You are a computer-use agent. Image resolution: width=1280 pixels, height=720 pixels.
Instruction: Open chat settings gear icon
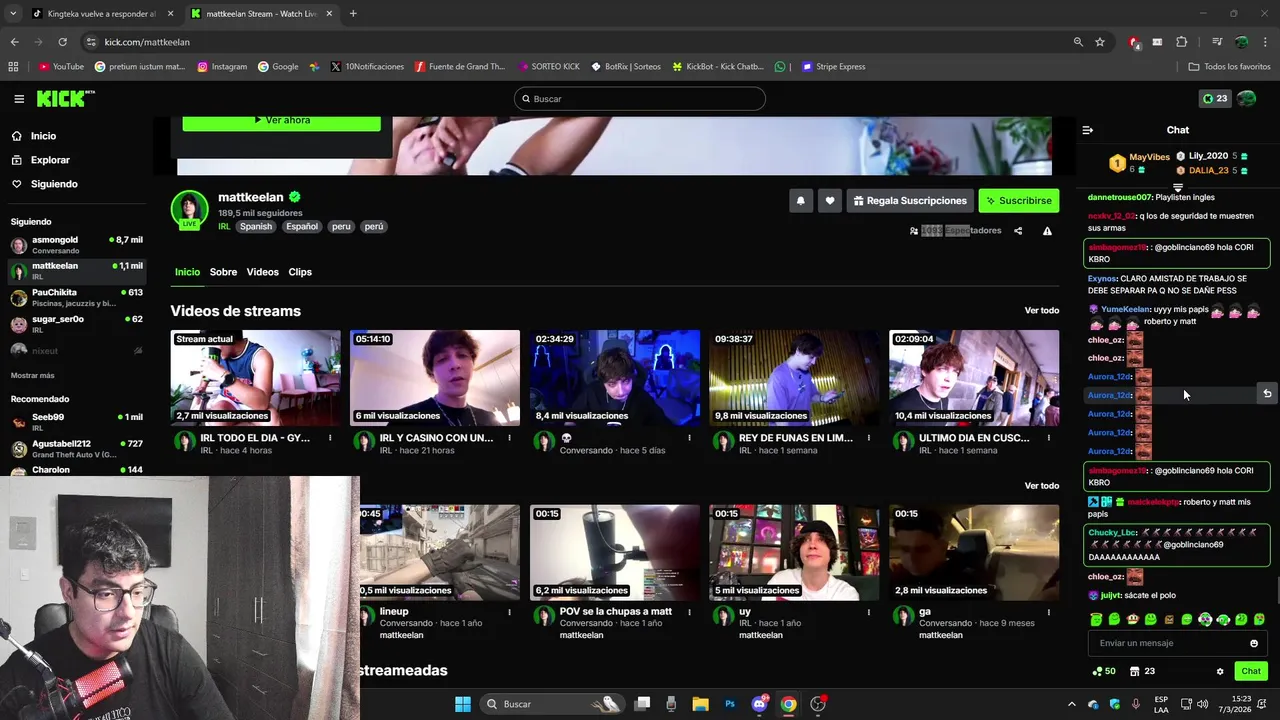point(1220,671)
